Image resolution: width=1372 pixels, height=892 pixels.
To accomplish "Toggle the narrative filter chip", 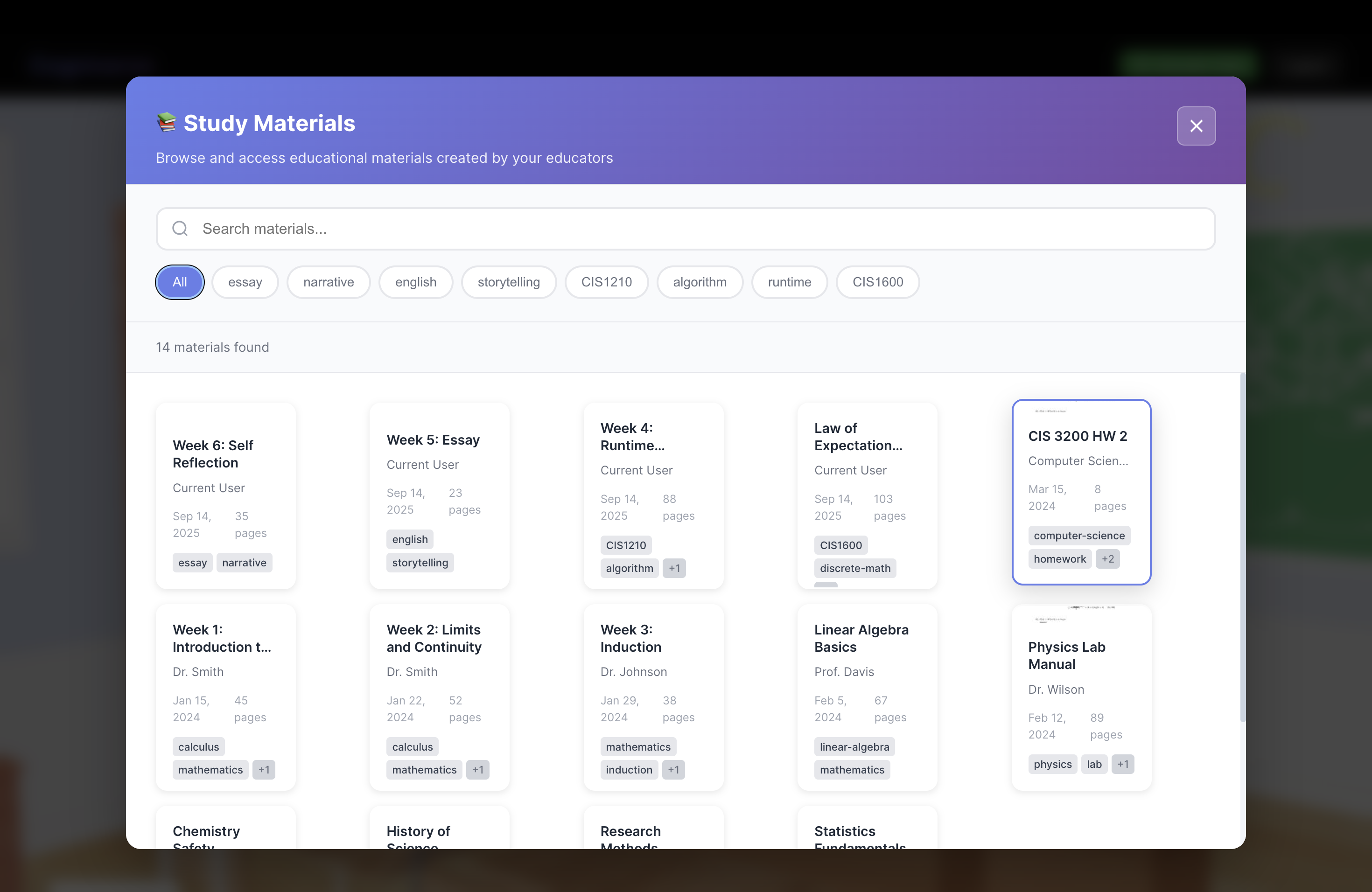I will click(328, 282).
